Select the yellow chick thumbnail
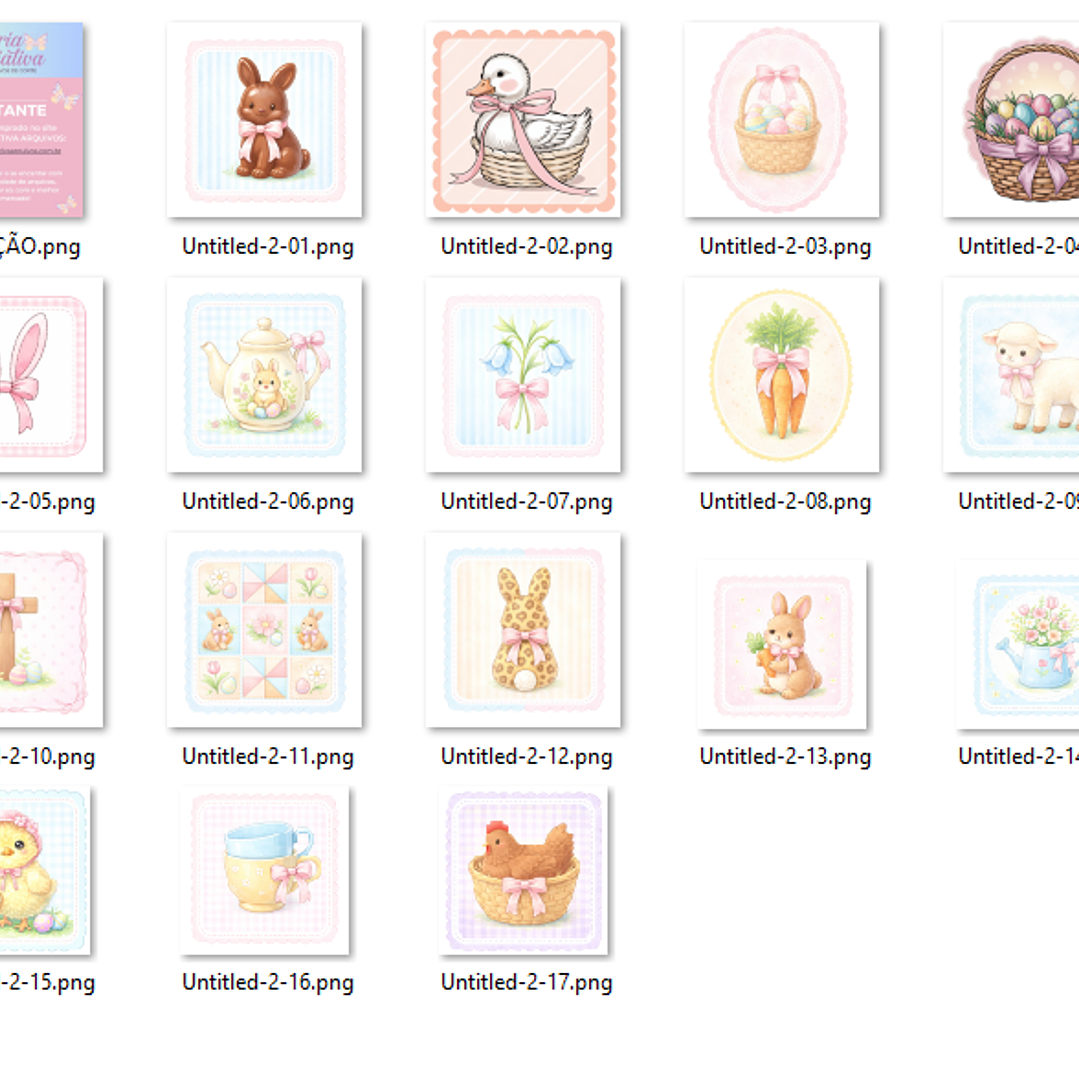This screenshot has height=1079, width=1079. 45,870
